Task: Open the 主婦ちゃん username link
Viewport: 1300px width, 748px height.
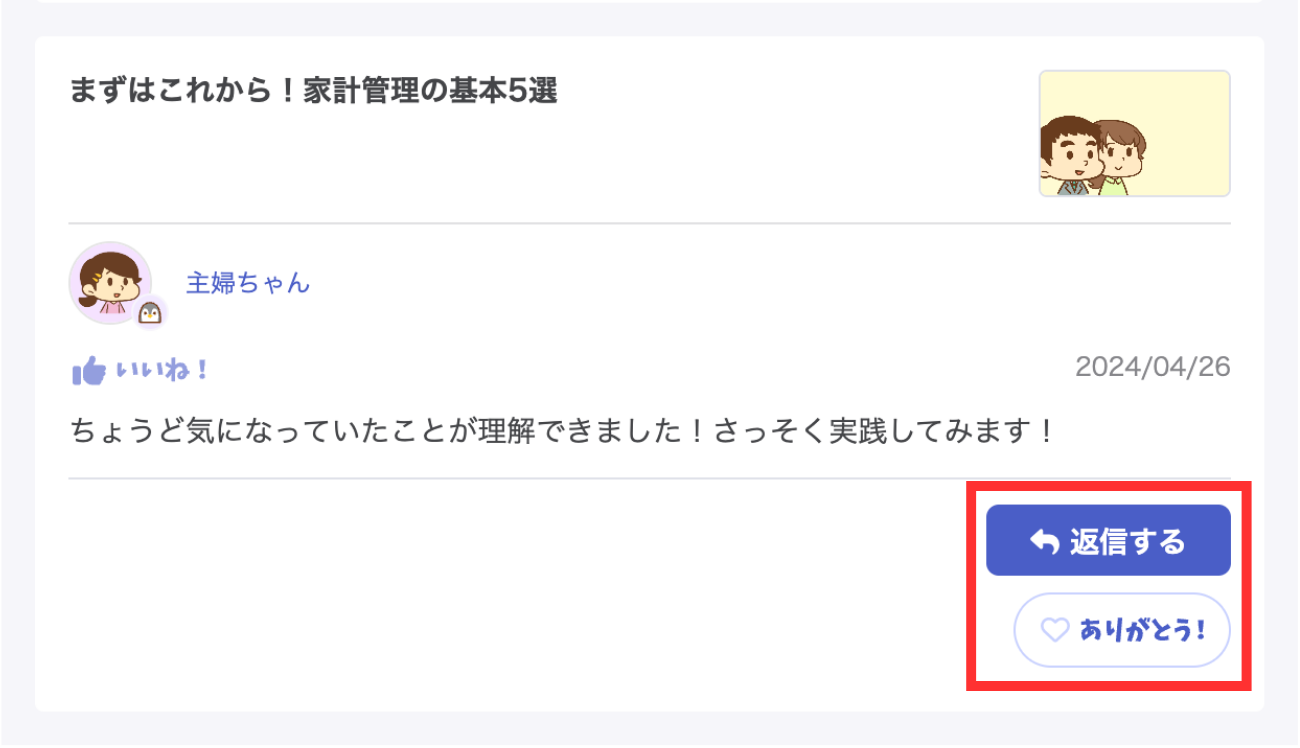Action: [248, 283]
